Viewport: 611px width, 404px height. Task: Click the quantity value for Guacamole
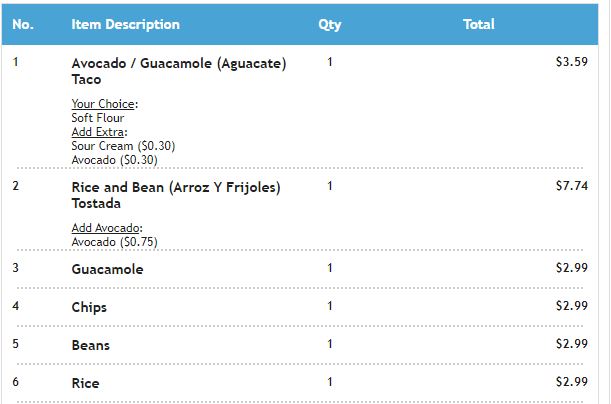[330, 268]
